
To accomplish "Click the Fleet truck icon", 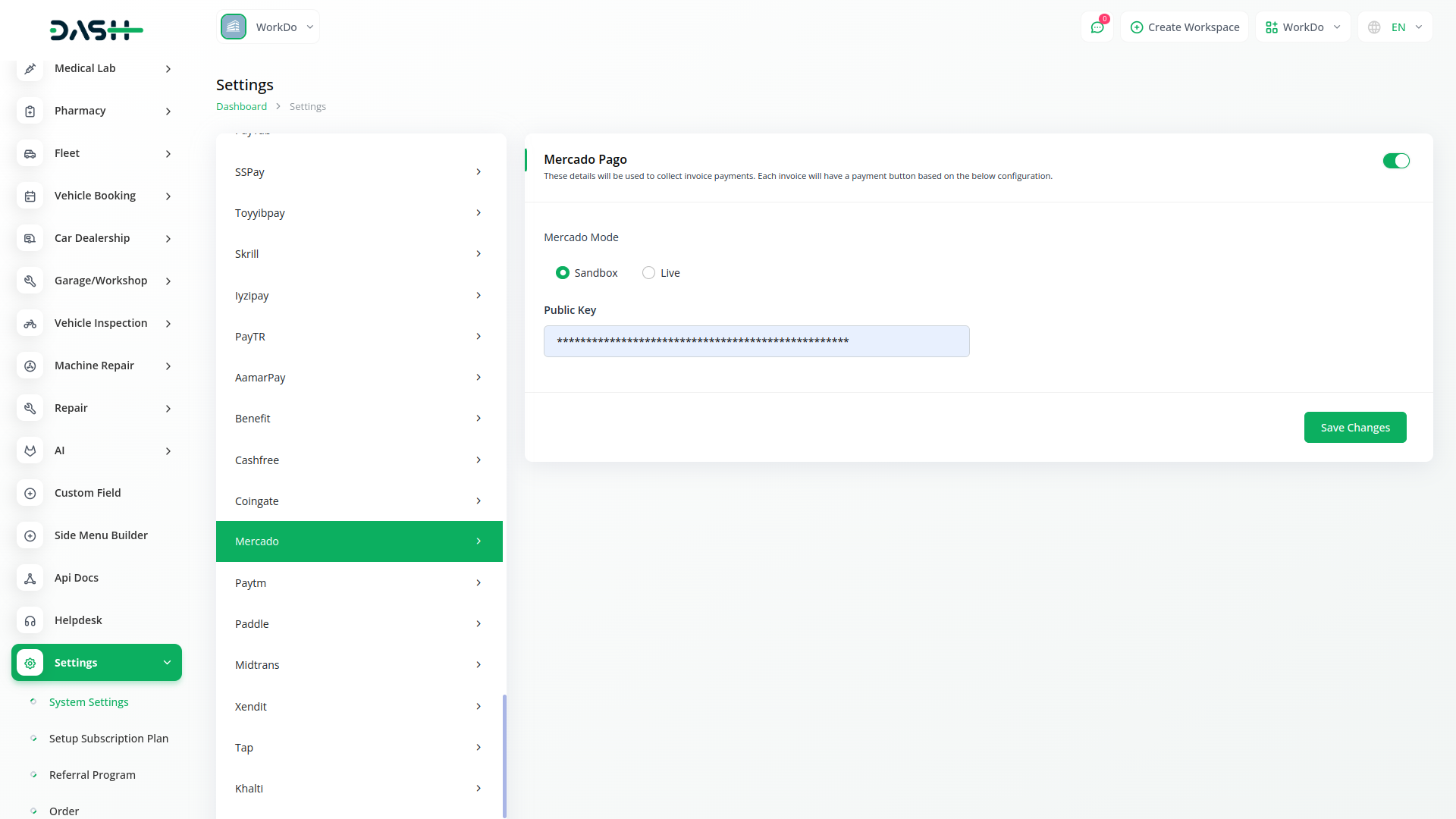I will (30, 153).
